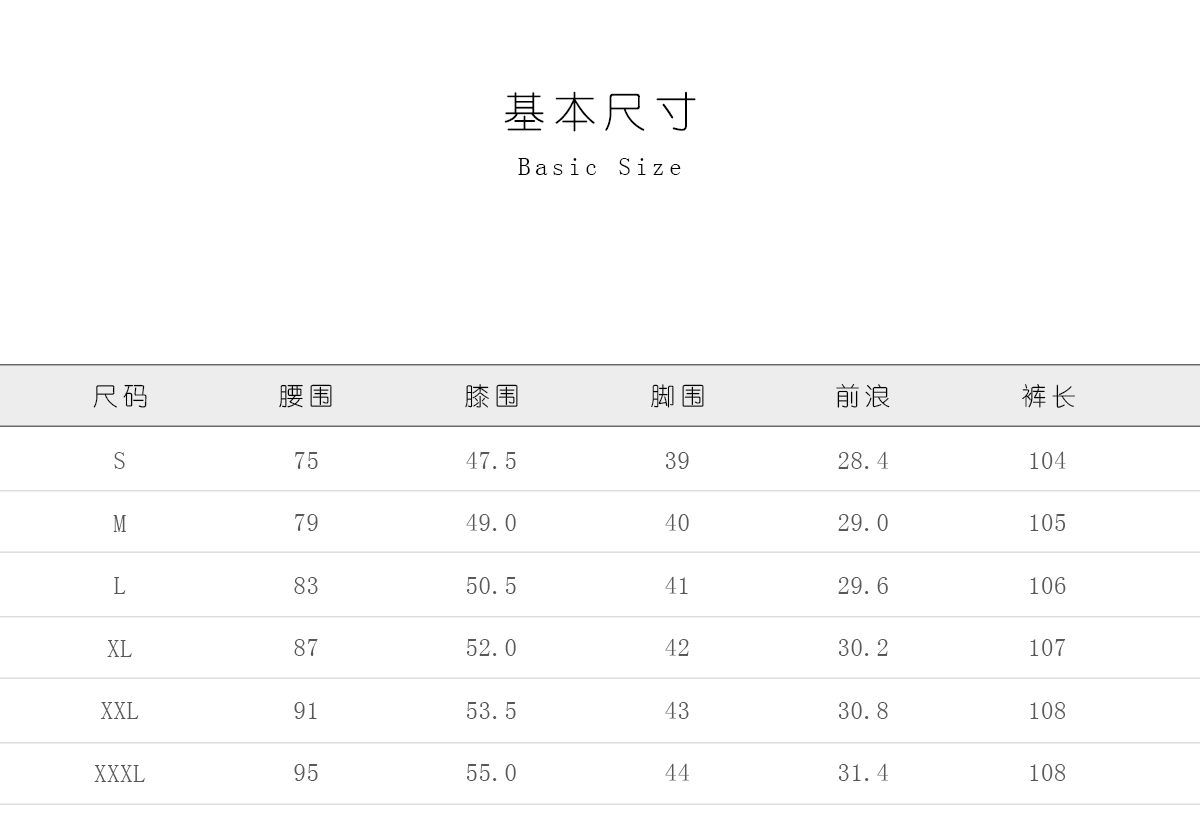Click ankle value 41 in L row
This screenshot has height=832, width=1200.
[677, 586]
